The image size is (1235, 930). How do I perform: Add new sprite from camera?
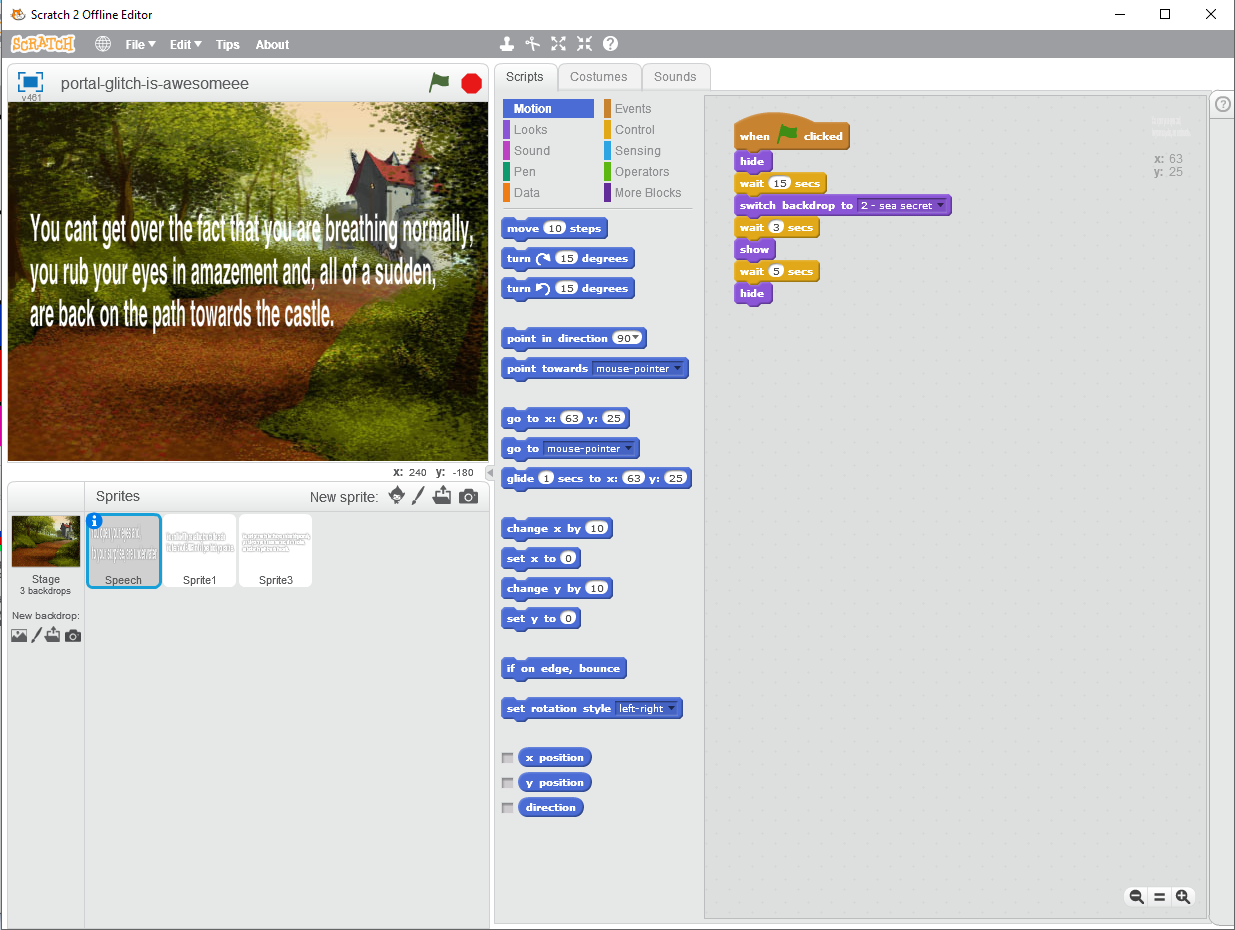click(468, 496)
